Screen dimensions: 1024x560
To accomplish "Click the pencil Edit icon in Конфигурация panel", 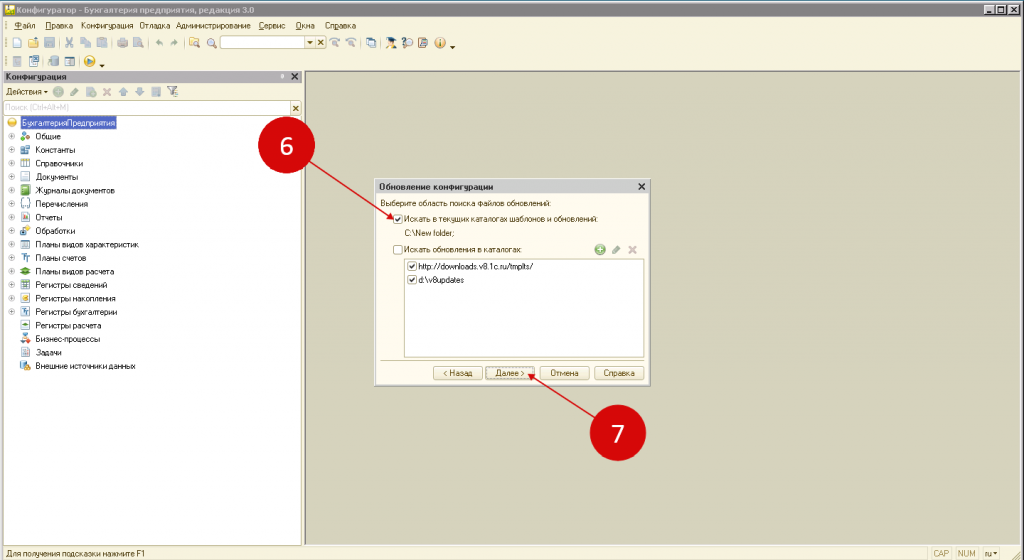I will (74, 92).
